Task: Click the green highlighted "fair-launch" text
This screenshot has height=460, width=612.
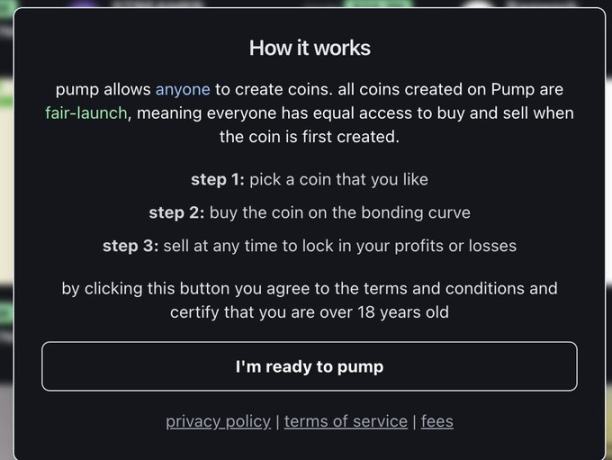Action: (x=86, y=113)
